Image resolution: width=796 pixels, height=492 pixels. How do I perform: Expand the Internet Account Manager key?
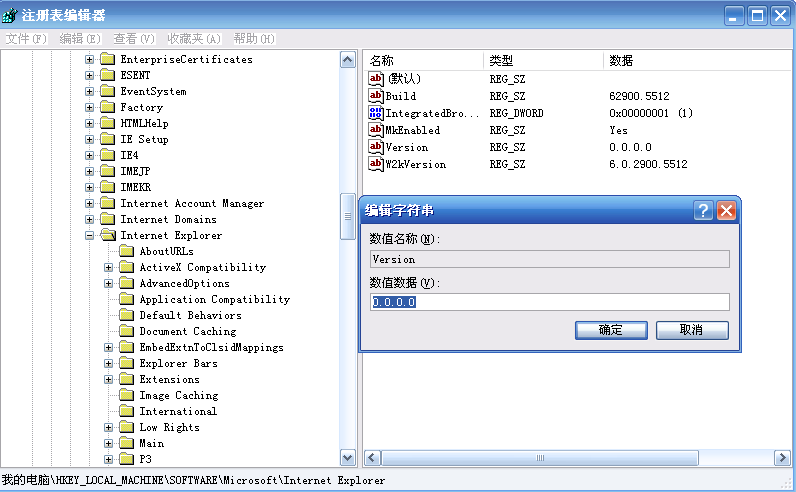coord(89,203)
